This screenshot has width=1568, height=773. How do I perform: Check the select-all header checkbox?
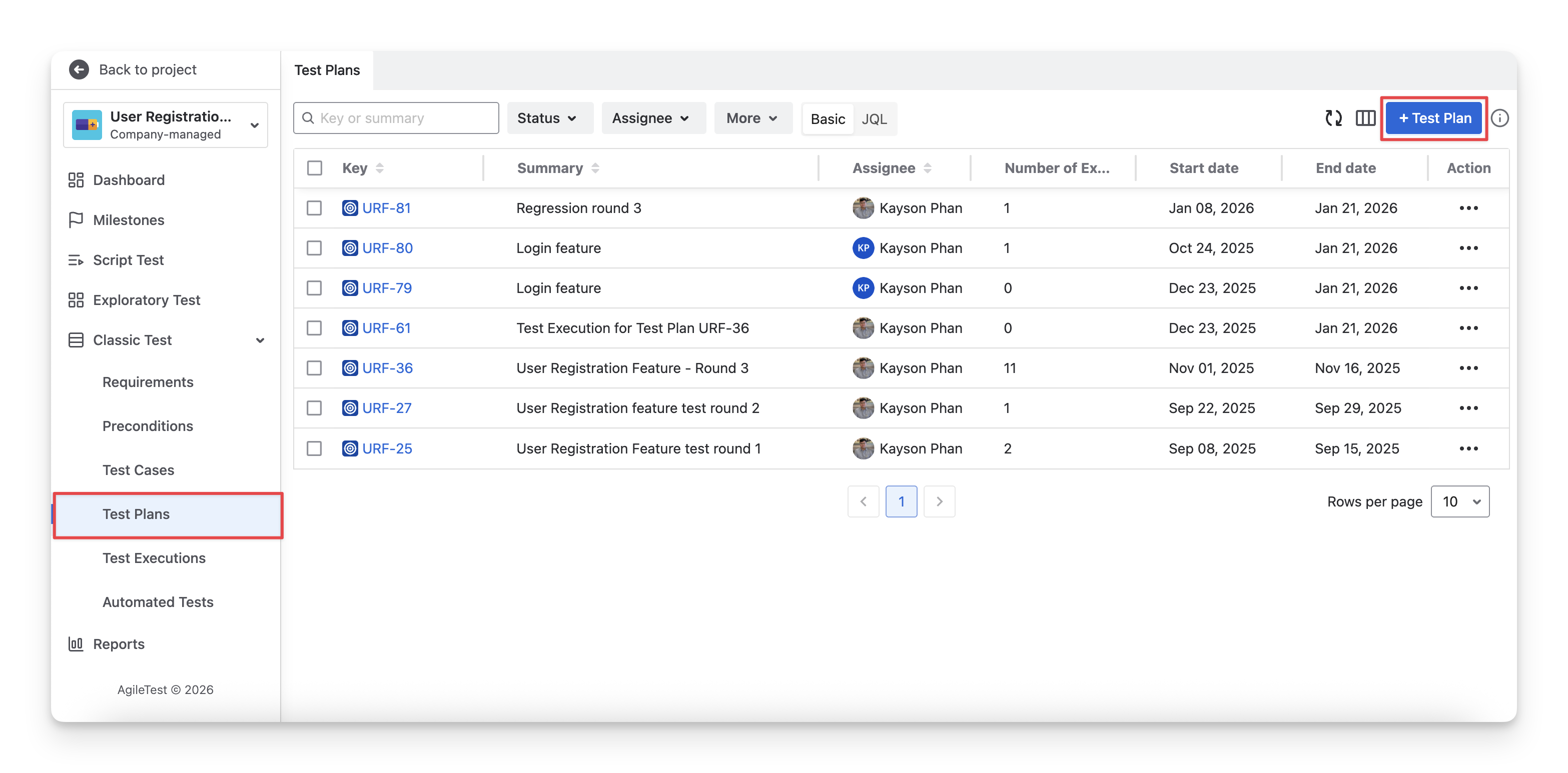tap(315, 168)
